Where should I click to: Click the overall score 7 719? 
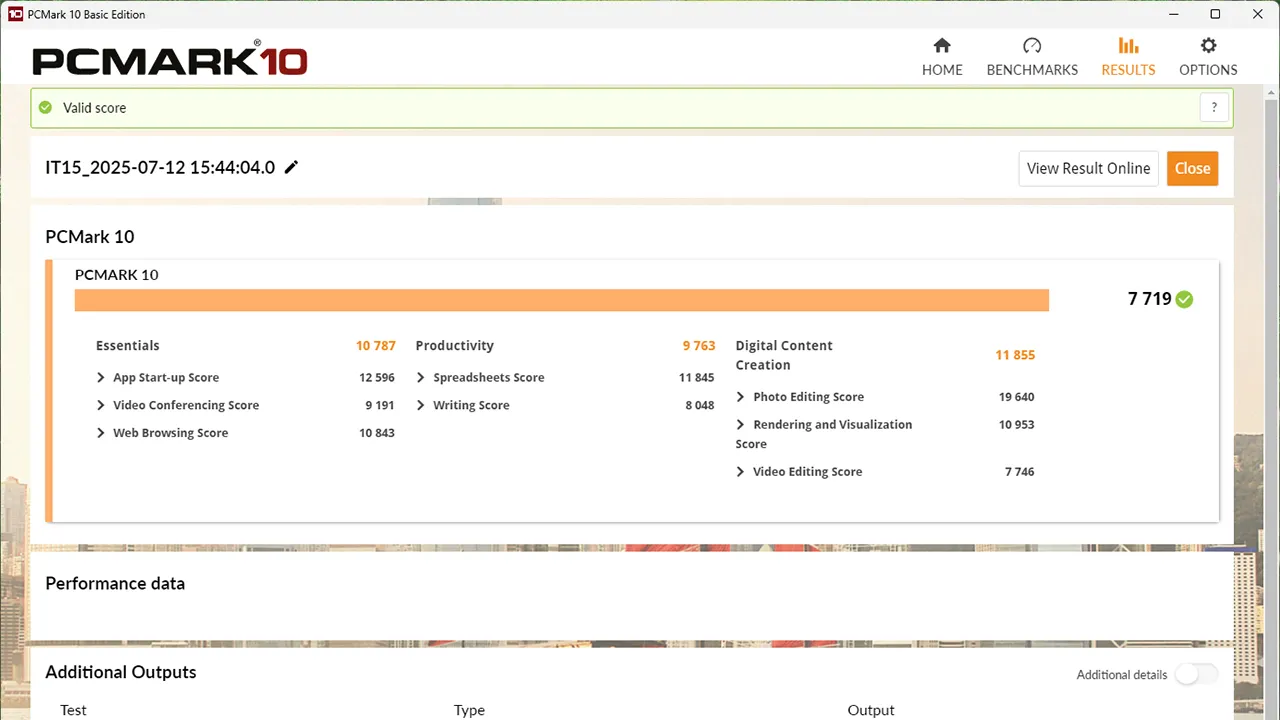coord(1149,299)
